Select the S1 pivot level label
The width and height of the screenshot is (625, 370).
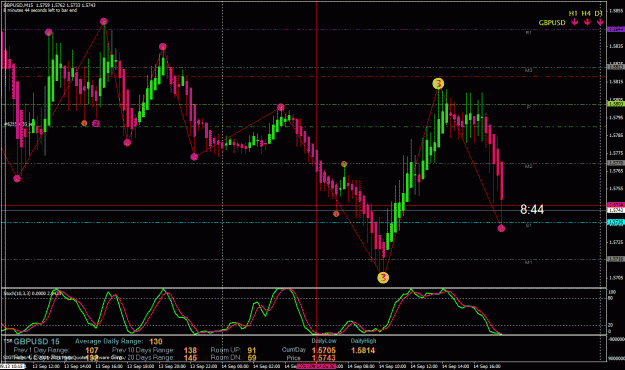tap(528, 226)
